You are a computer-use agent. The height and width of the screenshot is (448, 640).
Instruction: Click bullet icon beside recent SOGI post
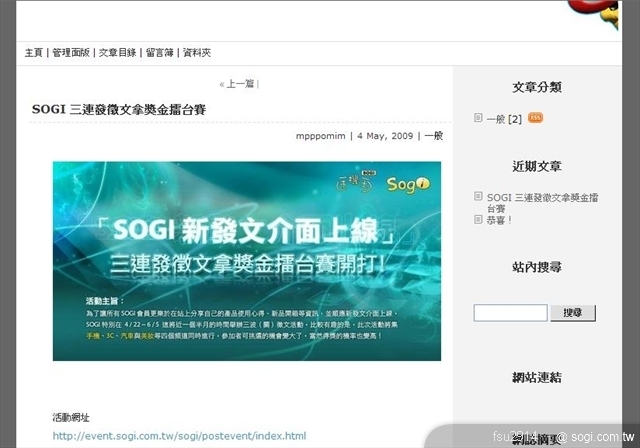pos(478,196)
